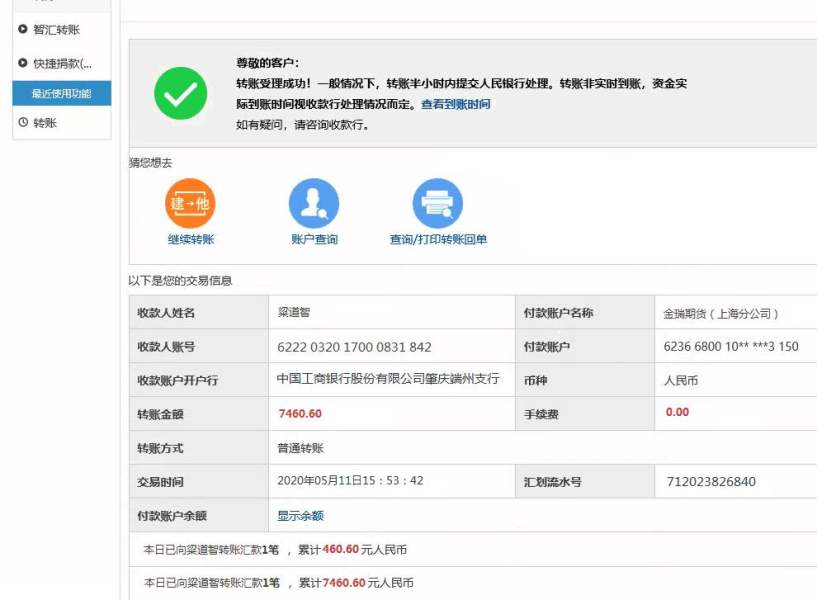Click the orange 继续转账 icon
Screen dimensions: 817x600
[x=190, y=204]
